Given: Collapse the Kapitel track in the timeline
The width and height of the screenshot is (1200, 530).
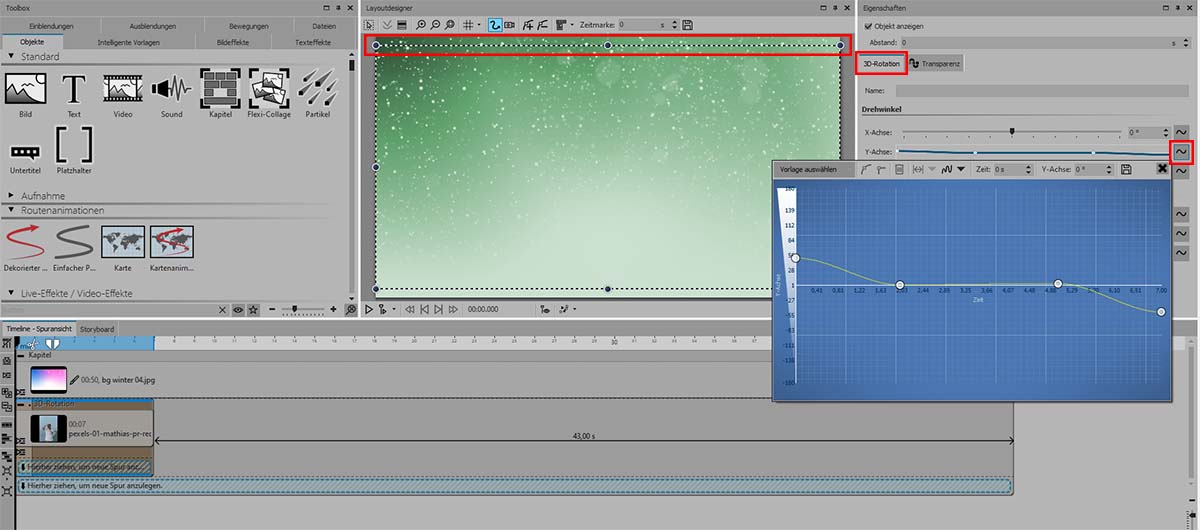Looking at the screenshot, I should (20, 355).
